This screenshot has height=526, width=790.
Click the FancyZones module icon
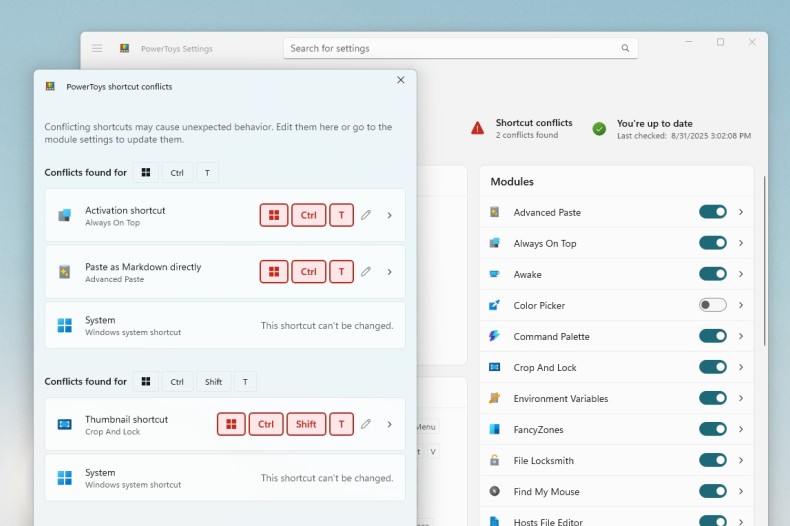point(495,429)
